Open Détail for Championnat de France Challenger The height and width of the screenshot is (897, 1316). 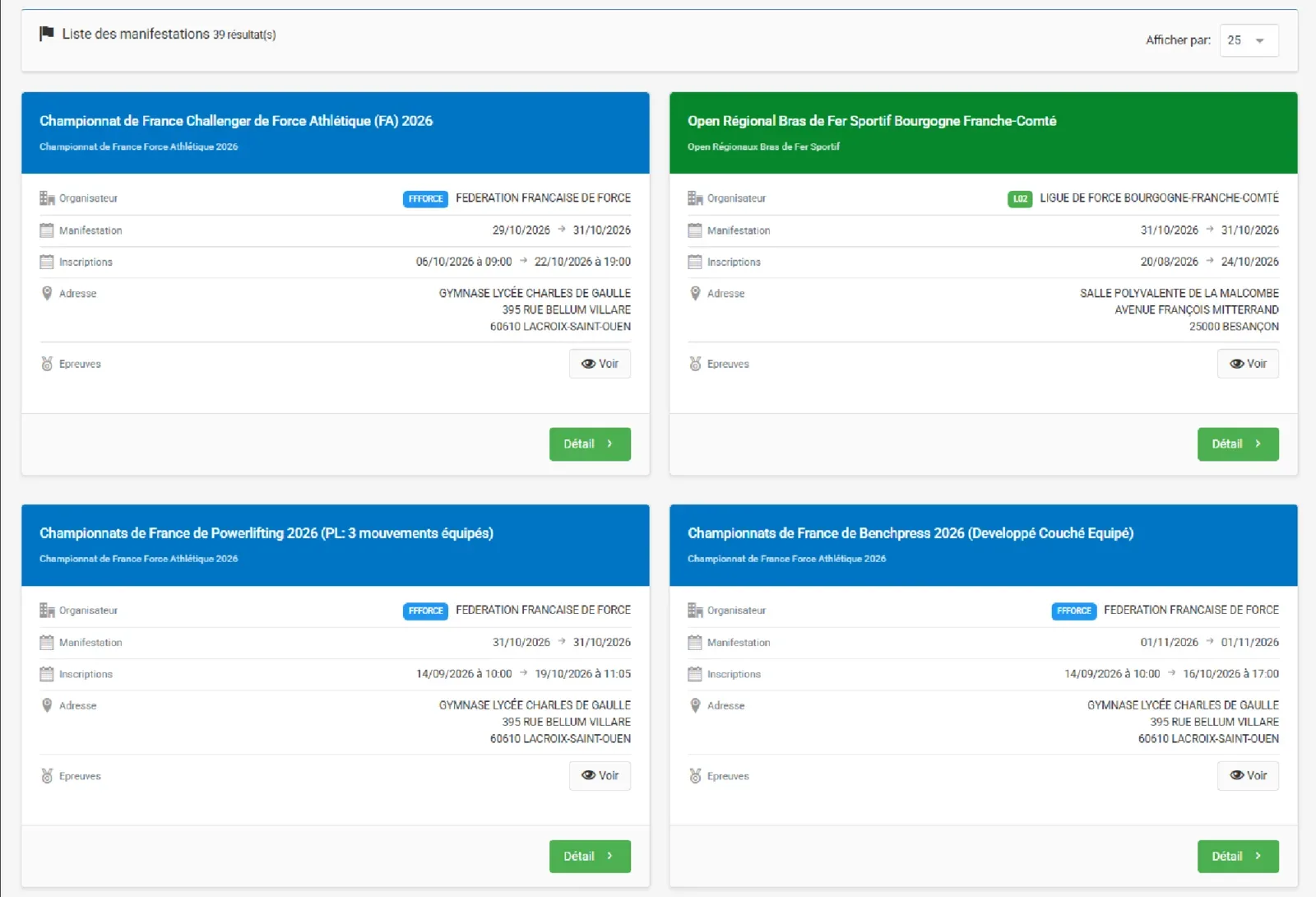(x=590, y=444)
